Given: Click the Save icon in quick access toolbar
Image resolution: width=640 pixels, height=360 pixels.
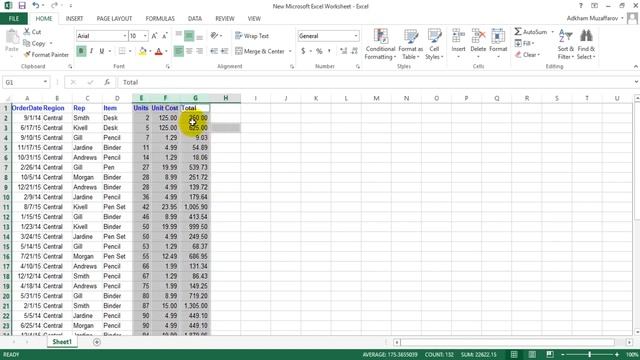Looking at the screenshot, I should click(22, 6).
